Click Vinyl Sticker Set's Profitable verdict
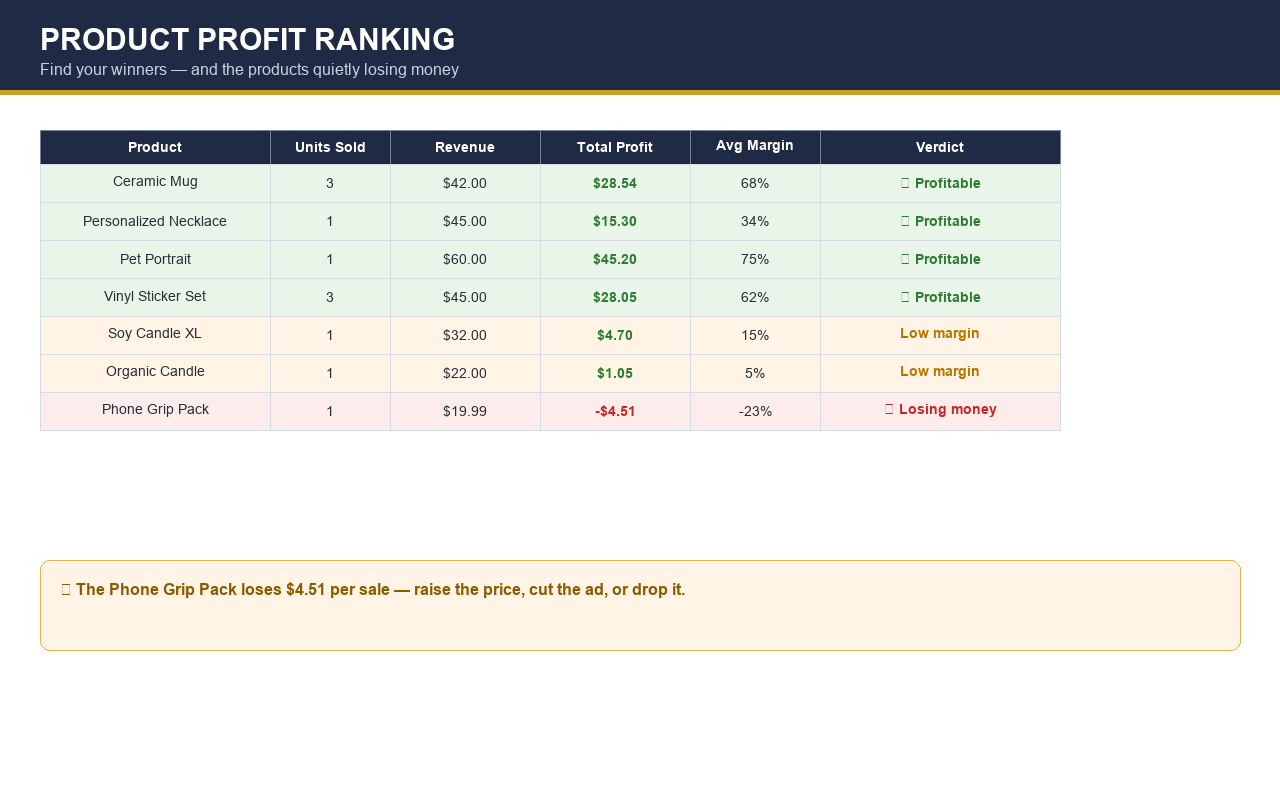Viewport: 1280px width, 800px height. tap(940, 297)
